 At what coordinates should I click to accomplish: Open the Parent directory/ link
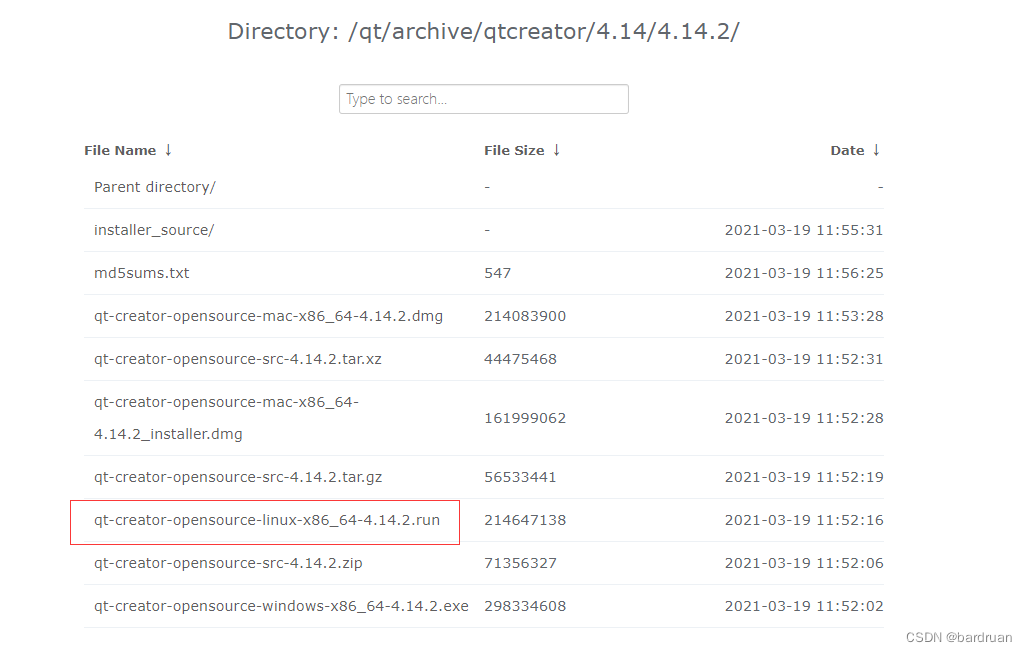tap(155, 187)
